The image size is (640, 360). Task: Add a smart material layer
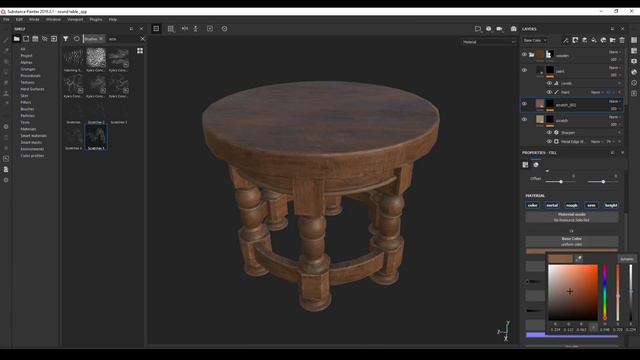[603, 40]
